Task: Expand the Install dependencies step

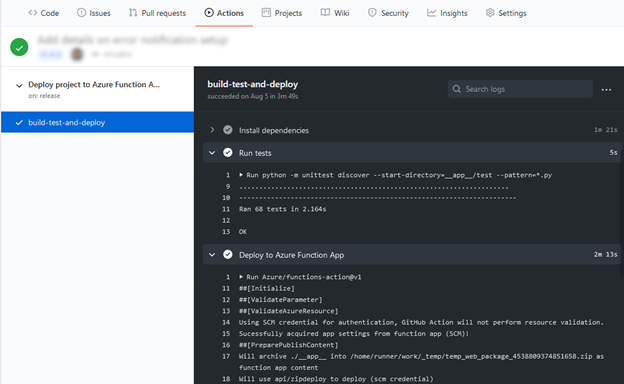Action: [x=212, y=130]
